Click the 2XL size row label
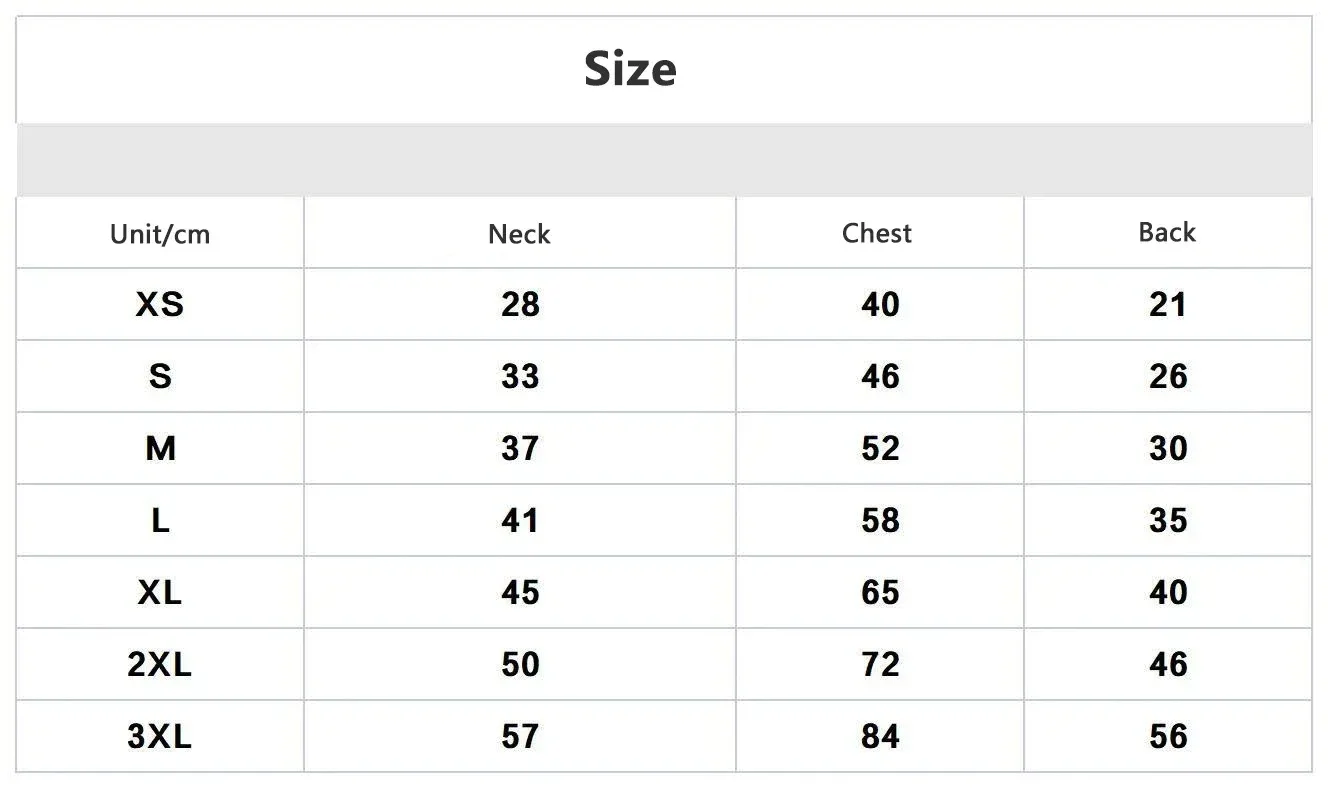The height and width of the screenshot is (788, 1328). point(160,664)
